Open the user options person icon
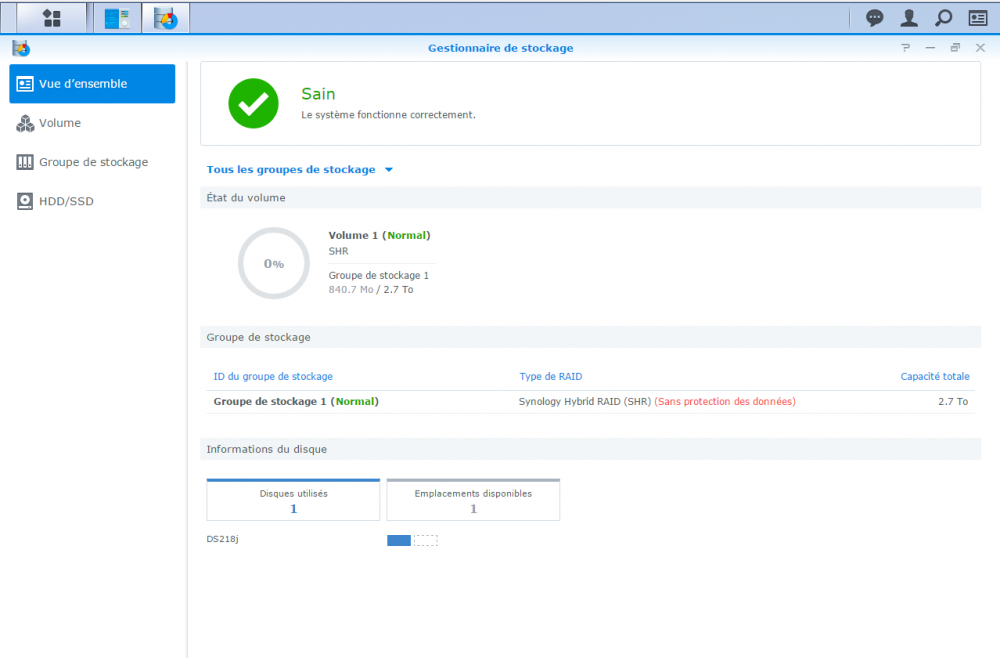 click(908, 18)
